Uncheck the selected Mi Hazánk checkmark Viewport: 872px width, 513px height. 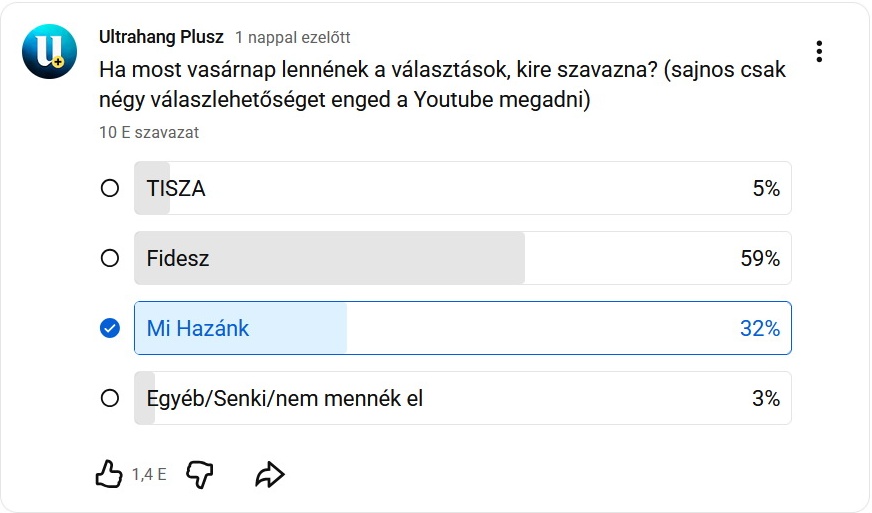pos(110,328)
